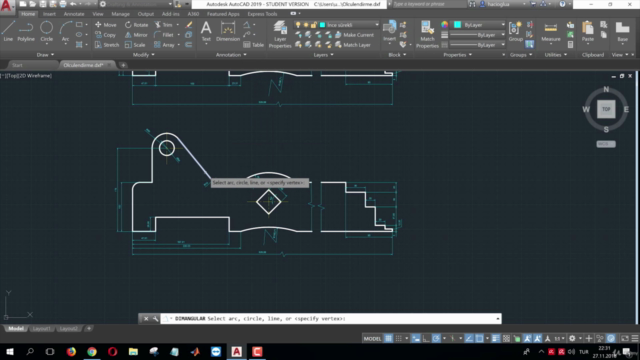Click the Erase tool icon
Screen dimensions: 640x360
pyautogui.click(x=189, y=25)
